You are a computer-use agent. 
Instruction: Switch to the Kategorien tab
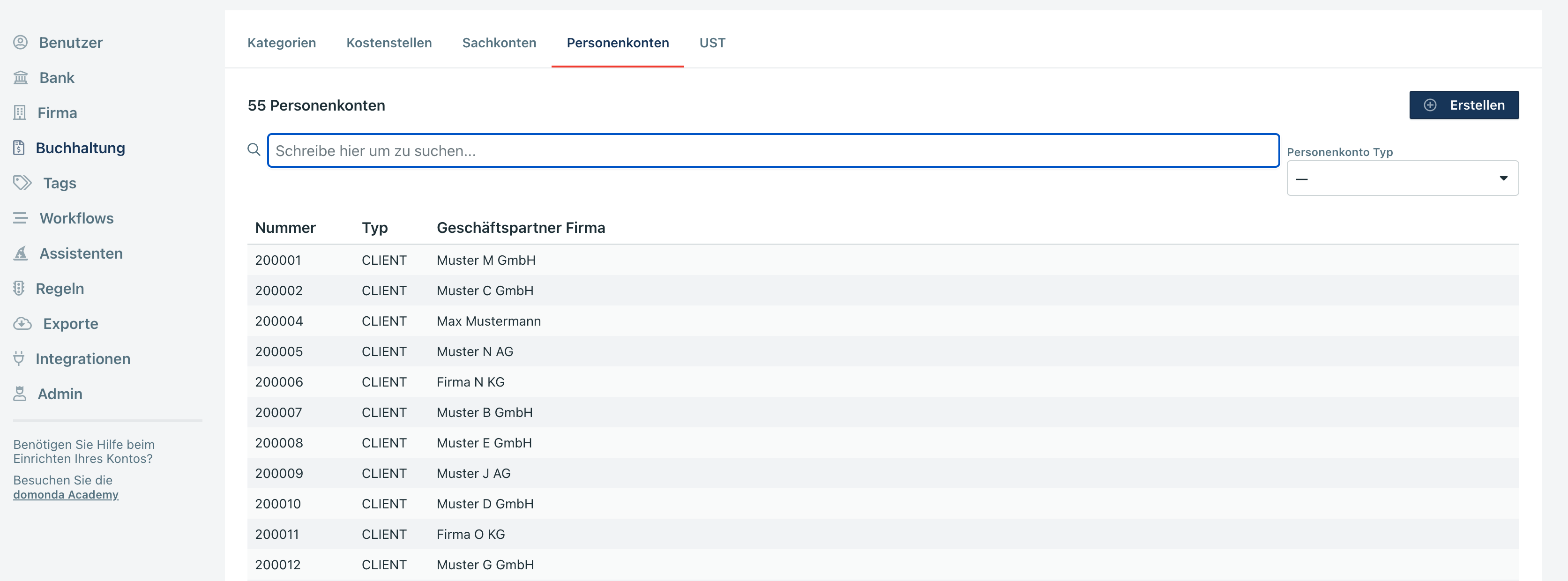click(282, 43)
